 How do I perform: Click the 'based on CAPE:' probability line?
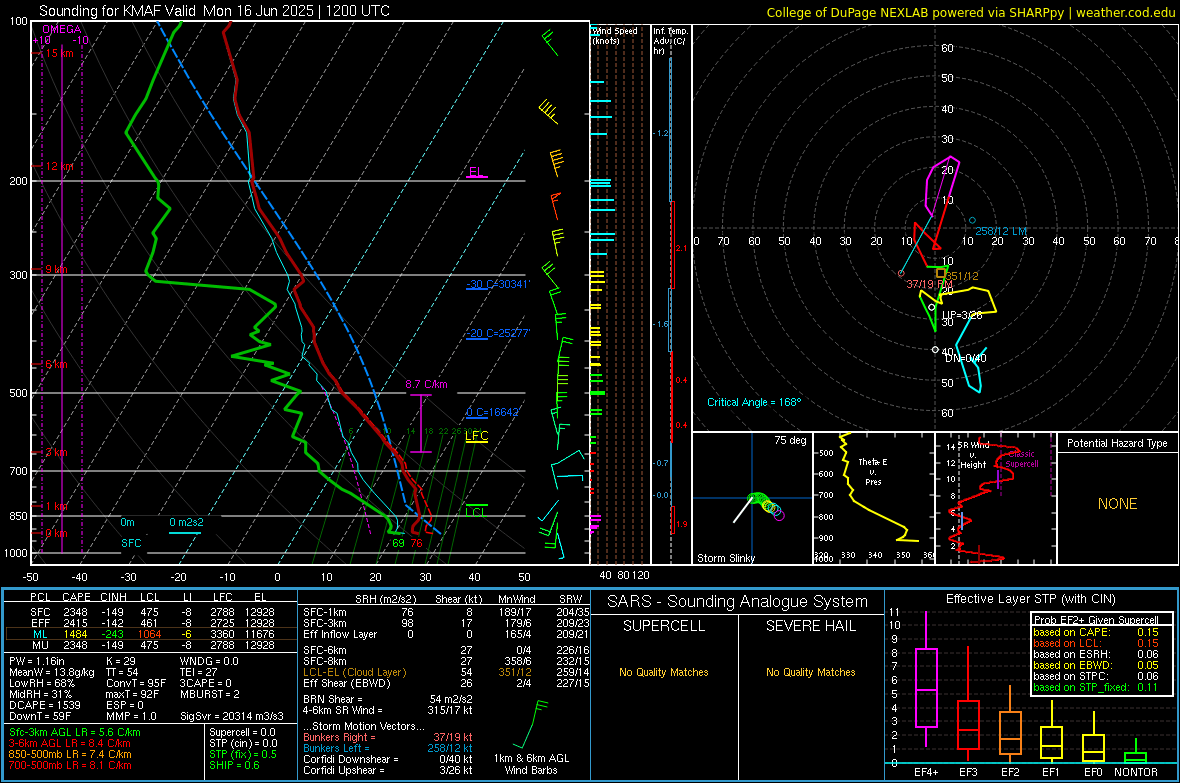pyautogui.click(x=1095, y=632)
